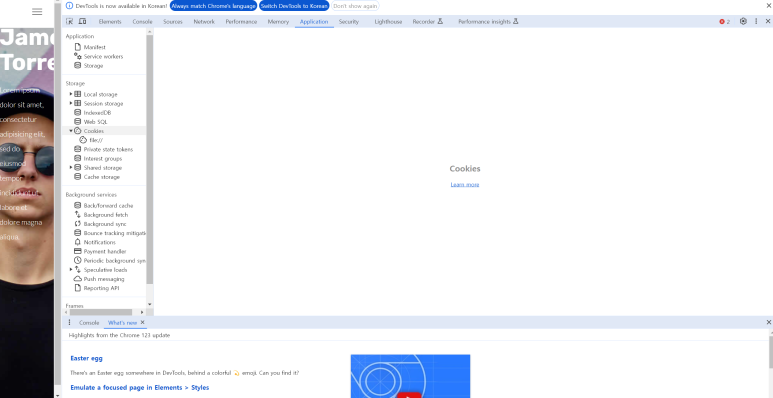Screen dimensions: 773x398
Task: Expand the Shared storage tree node
Action: pyautogui.click(x=71, y=167)
